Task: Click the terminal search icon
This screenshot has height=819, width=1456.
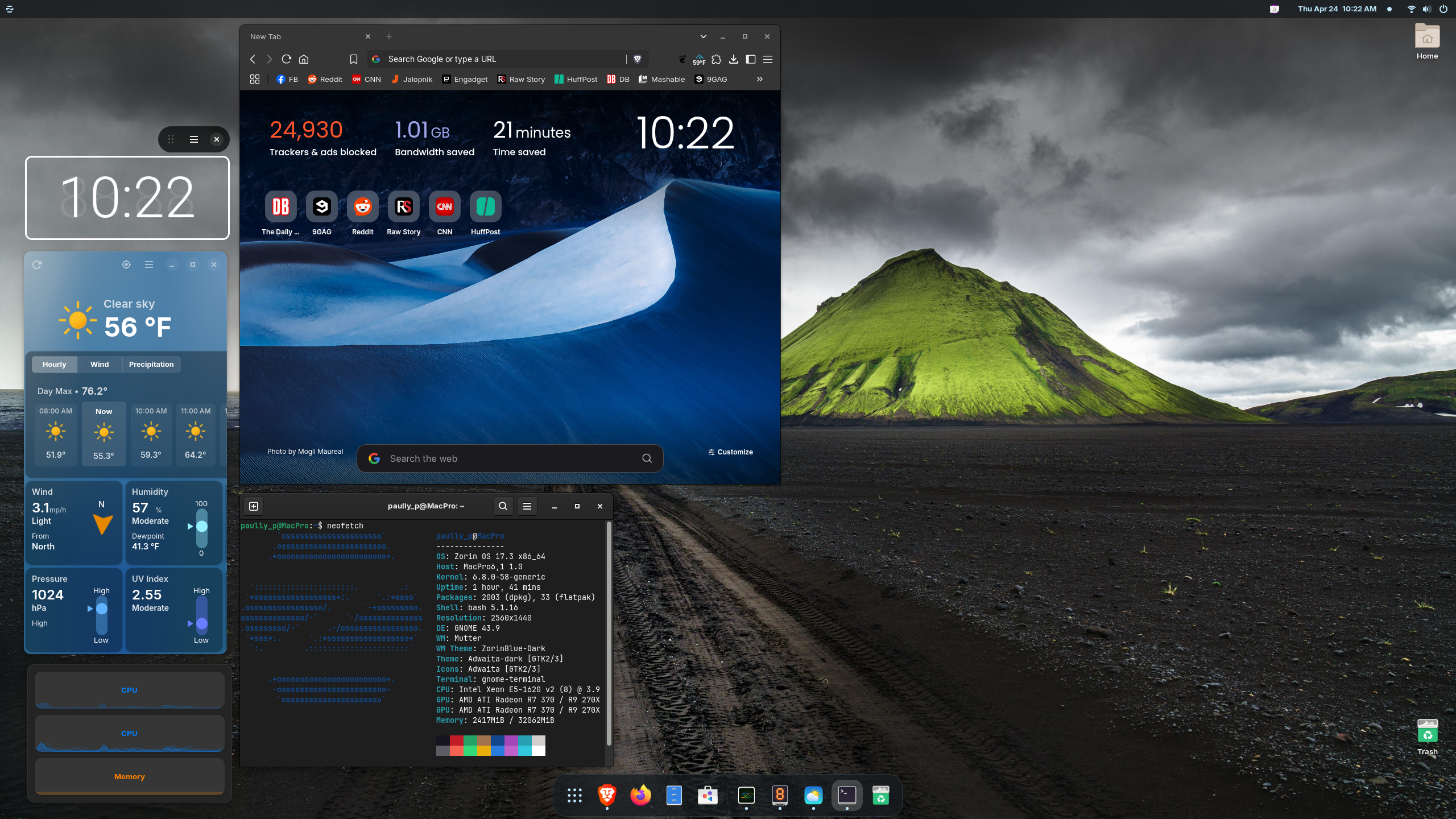Action: coord(503,506)
